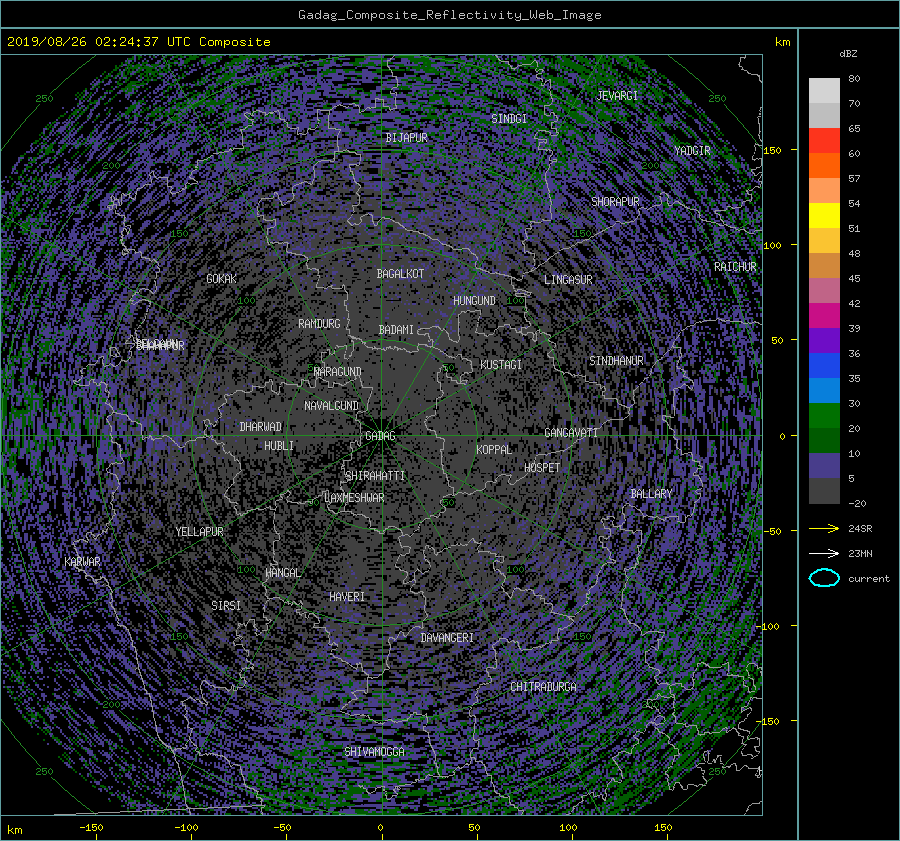Click the Gadag_Composite_Reflectivity_Web_Image title
The width and height of the screenshot is (900, 841).
(x=449, y=15)
